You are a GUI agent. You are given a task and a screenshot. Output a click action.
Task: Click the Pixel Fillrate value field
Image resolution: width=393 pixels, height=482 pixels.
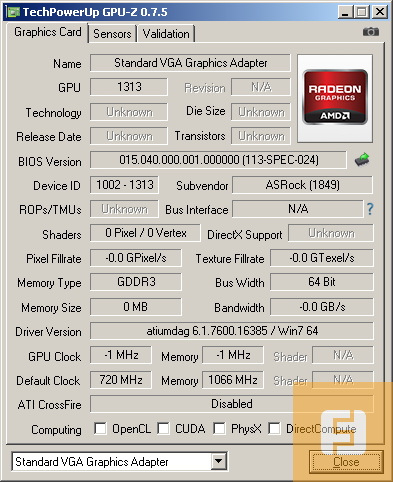[136, 258]
